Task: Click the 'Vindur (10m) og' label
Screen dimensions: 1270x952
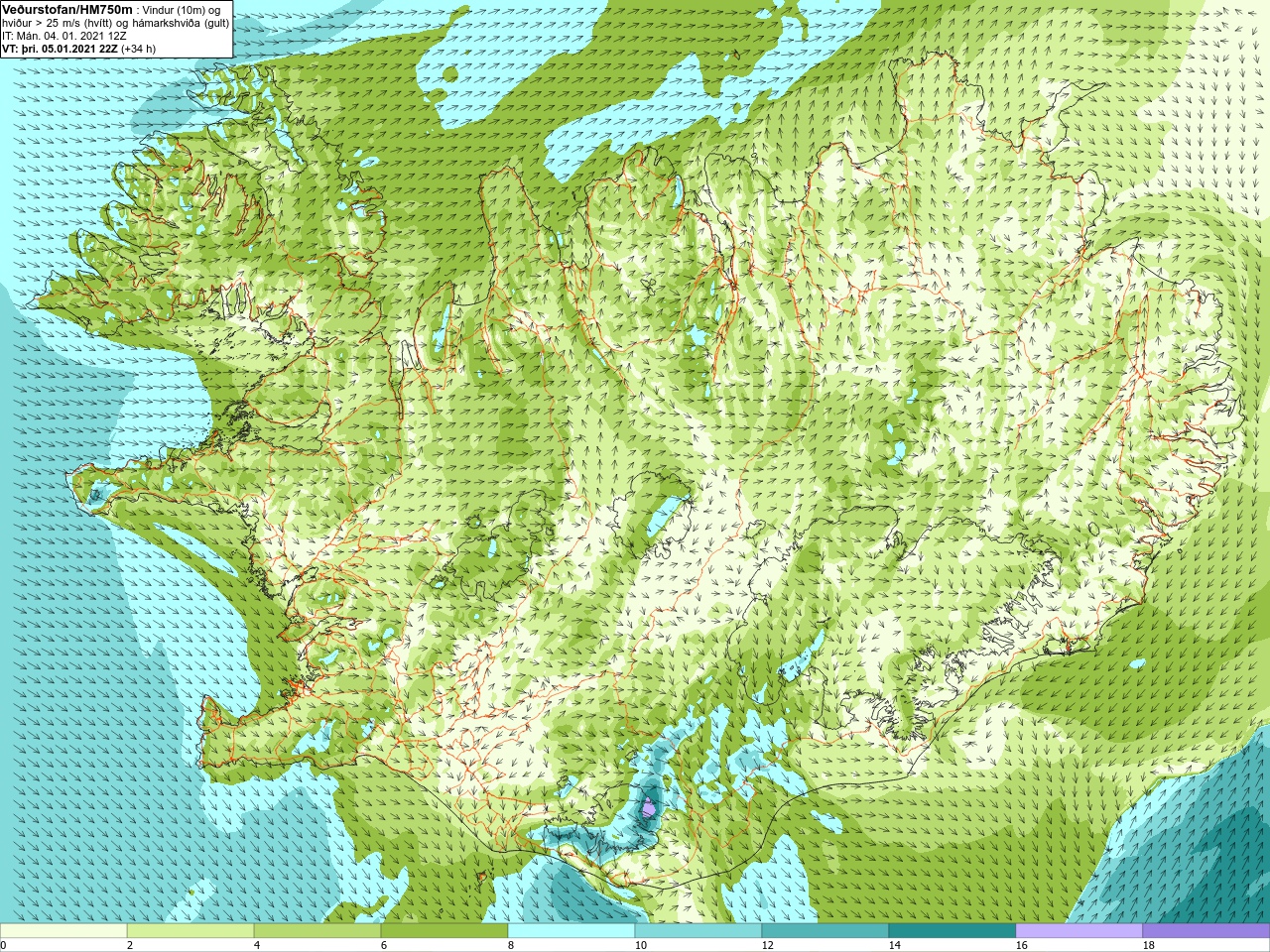Action: [x=182, y=10]
